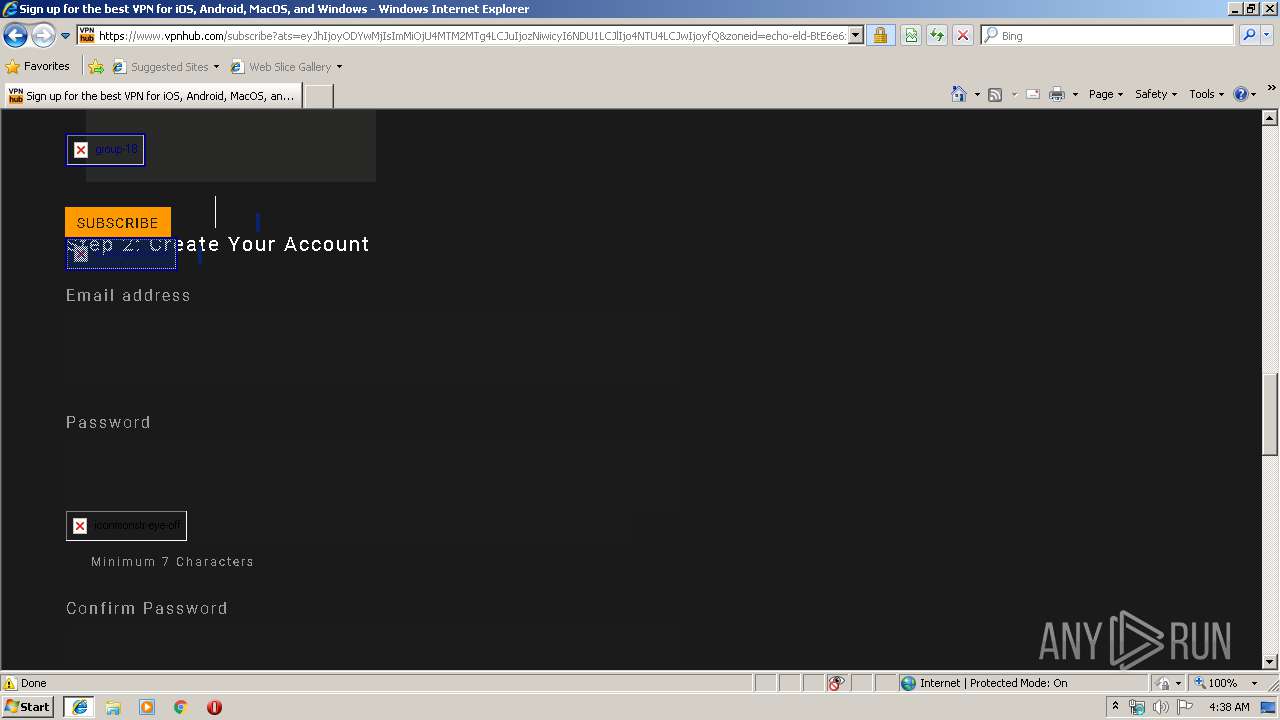This screenshot has height=720, width=1280.
Task: Stop loading with the red X icon
Action: coord(962,35)
